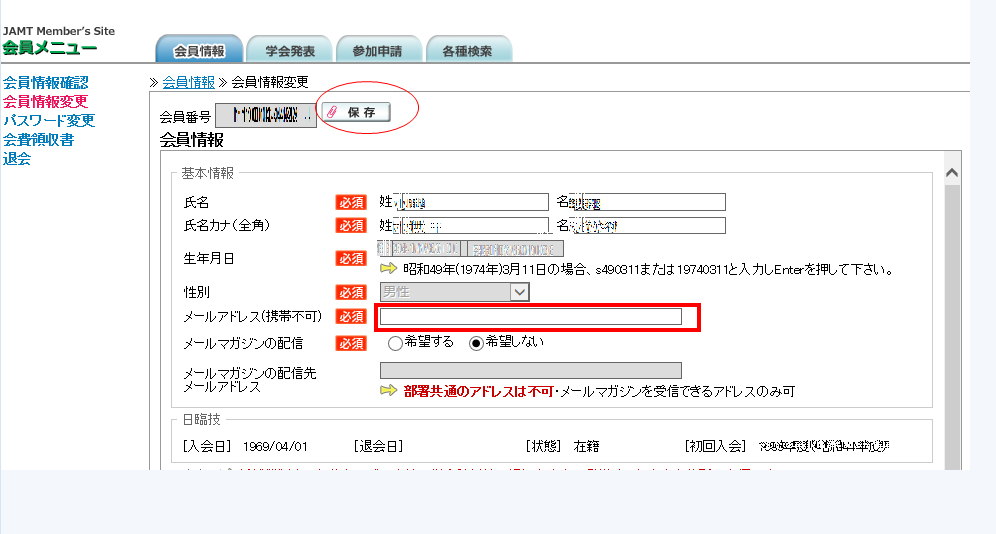Switch to the 会員情報 tab
The image size is (996, 534).
coord(199,51)
